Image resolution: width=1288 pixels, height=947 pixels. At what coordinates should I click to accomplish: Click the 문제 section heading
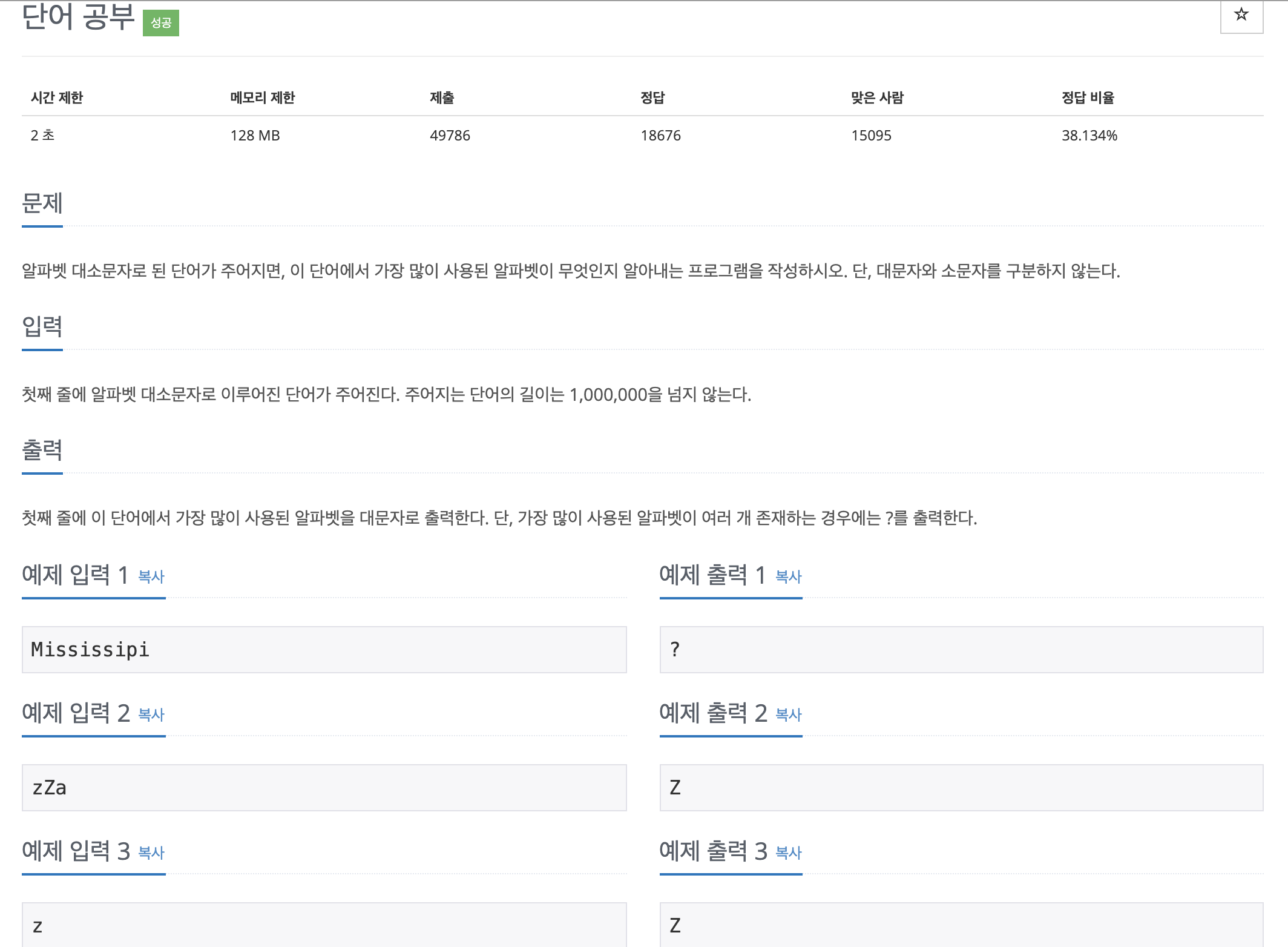coord(42,203)
